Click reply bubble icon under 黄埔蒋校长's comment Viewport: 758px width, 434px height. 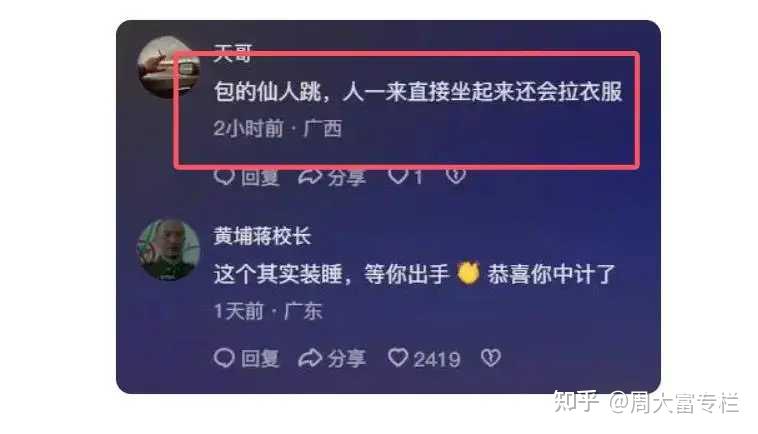tap(224, 358)
